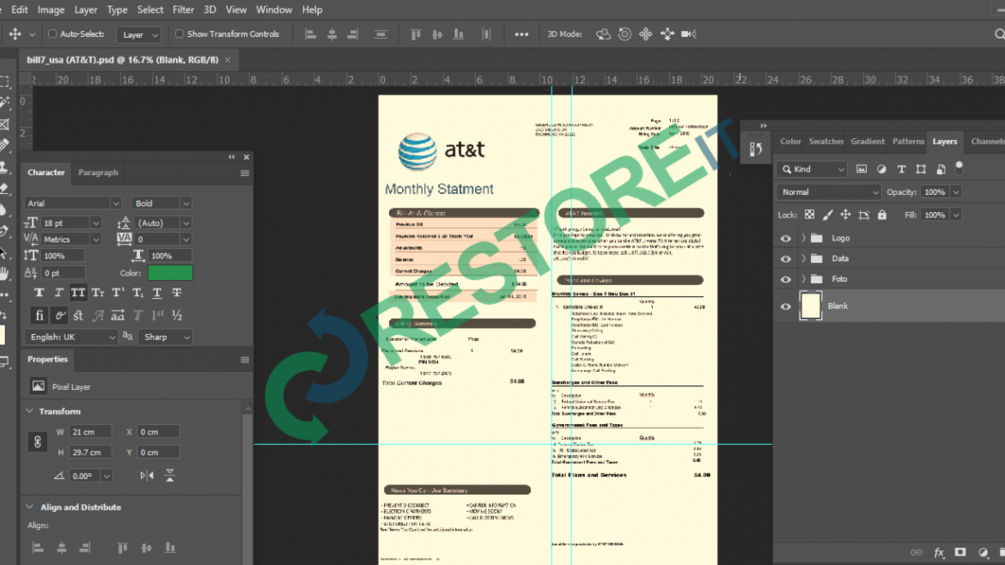This screenshot has width=1005, height=565.
Task: Filter layers by adjustment layers icon
Action: 882,169
